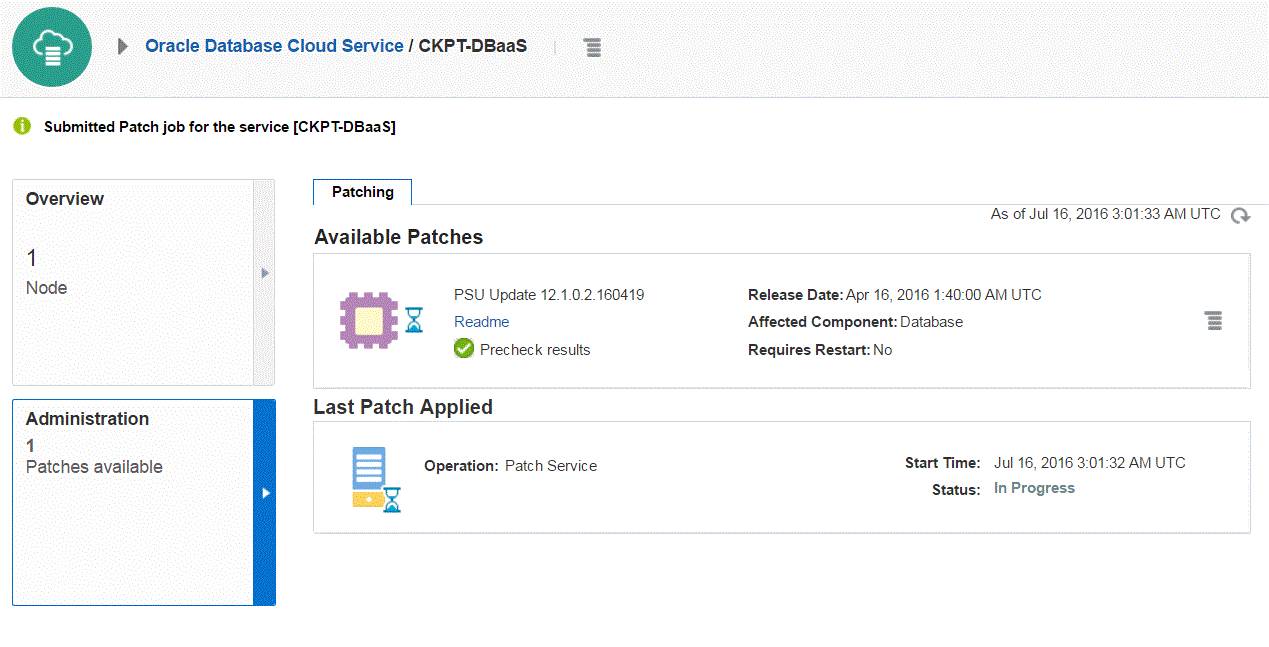Click the green cloud database service icon
Screen dimensions: 1269x647
tap(52, 47)
